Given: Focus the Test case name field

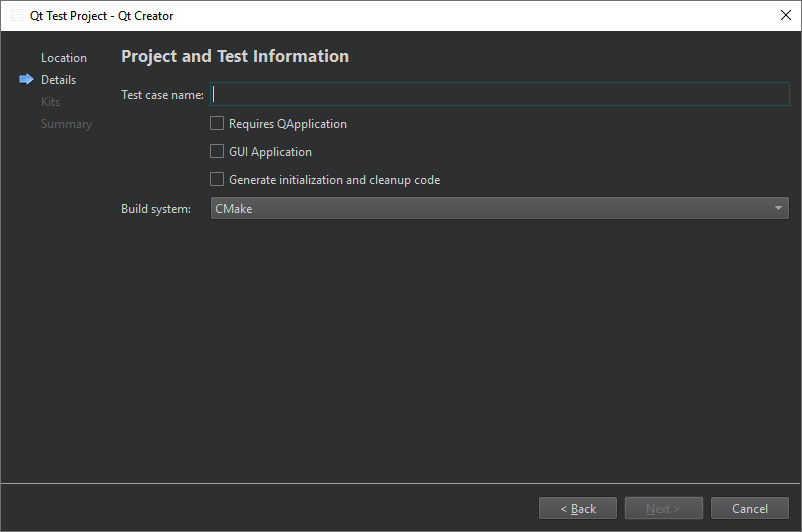Looking at the screenshot, I should pos(500,95).
